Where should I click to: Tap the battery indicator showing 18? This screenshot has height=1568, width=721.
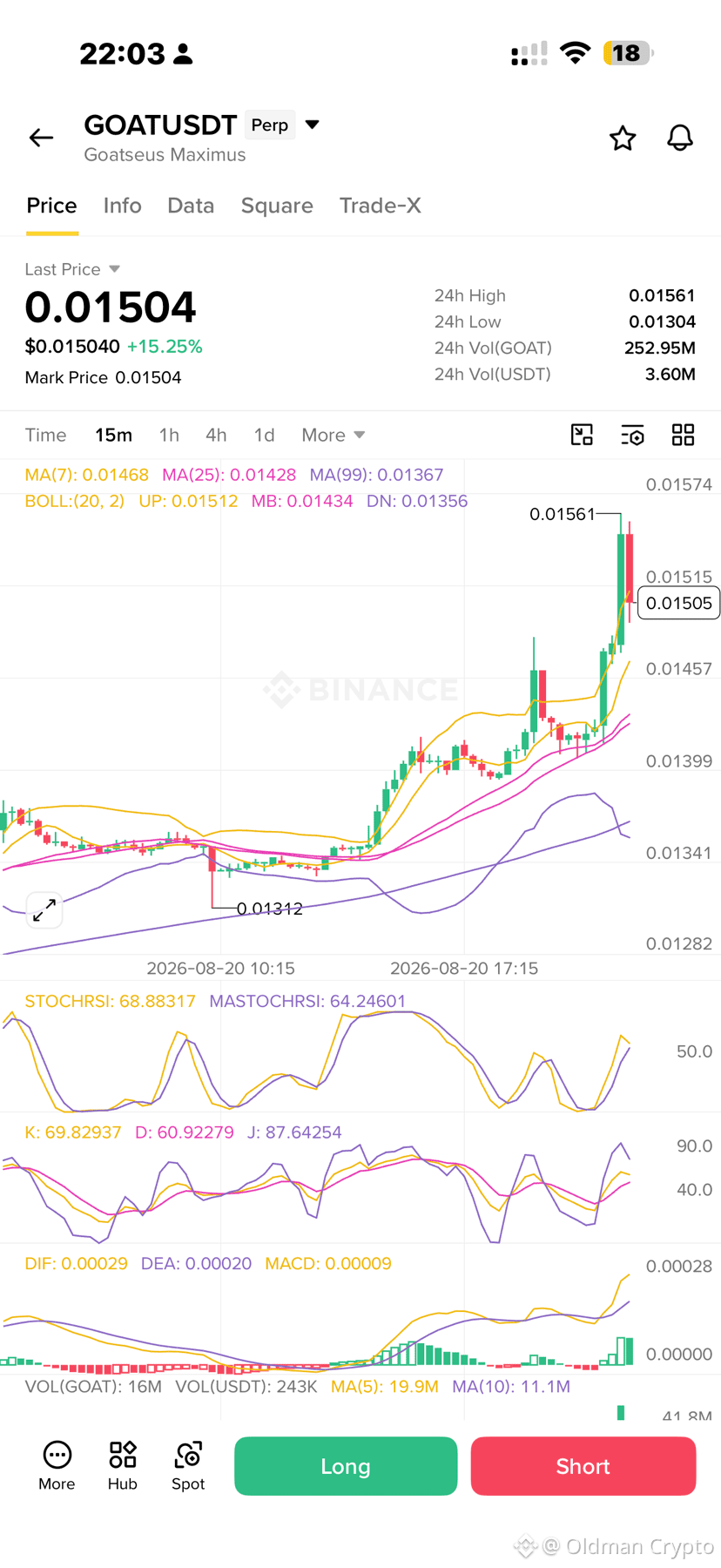click(628, 53)
